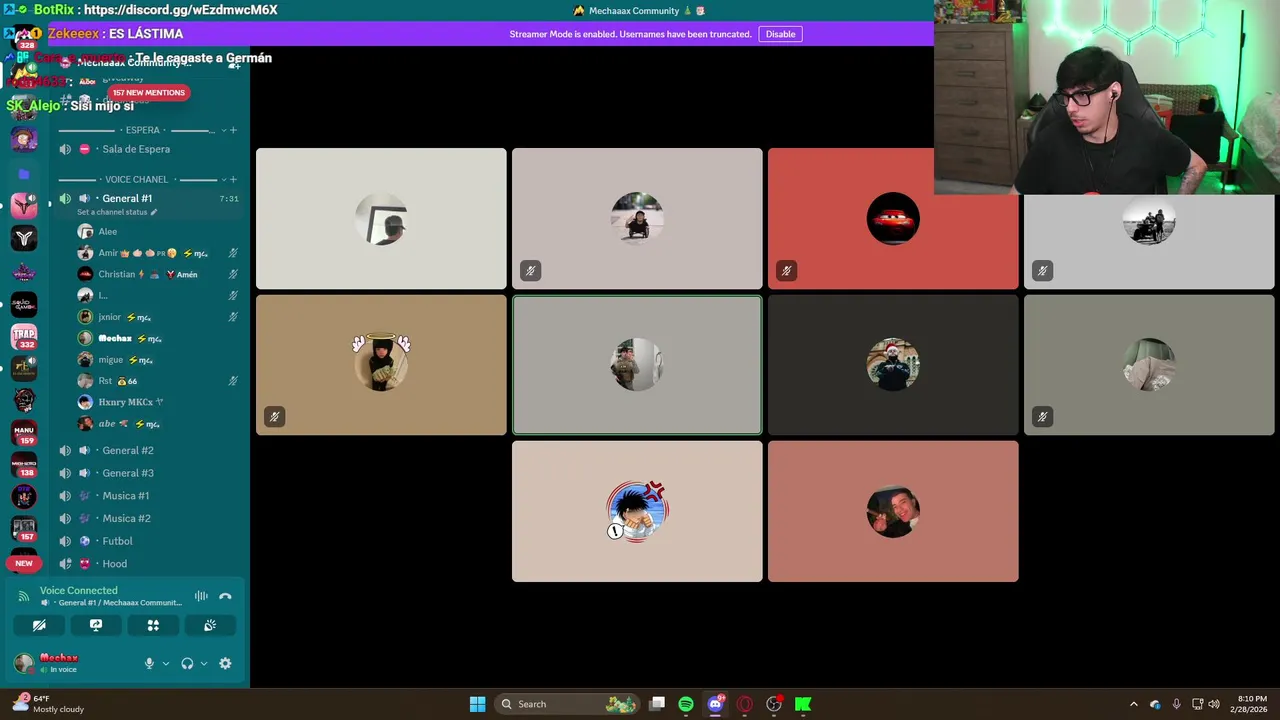Open Discord taskbar icon
The image size is (1280, 720).
pos(715,704)
